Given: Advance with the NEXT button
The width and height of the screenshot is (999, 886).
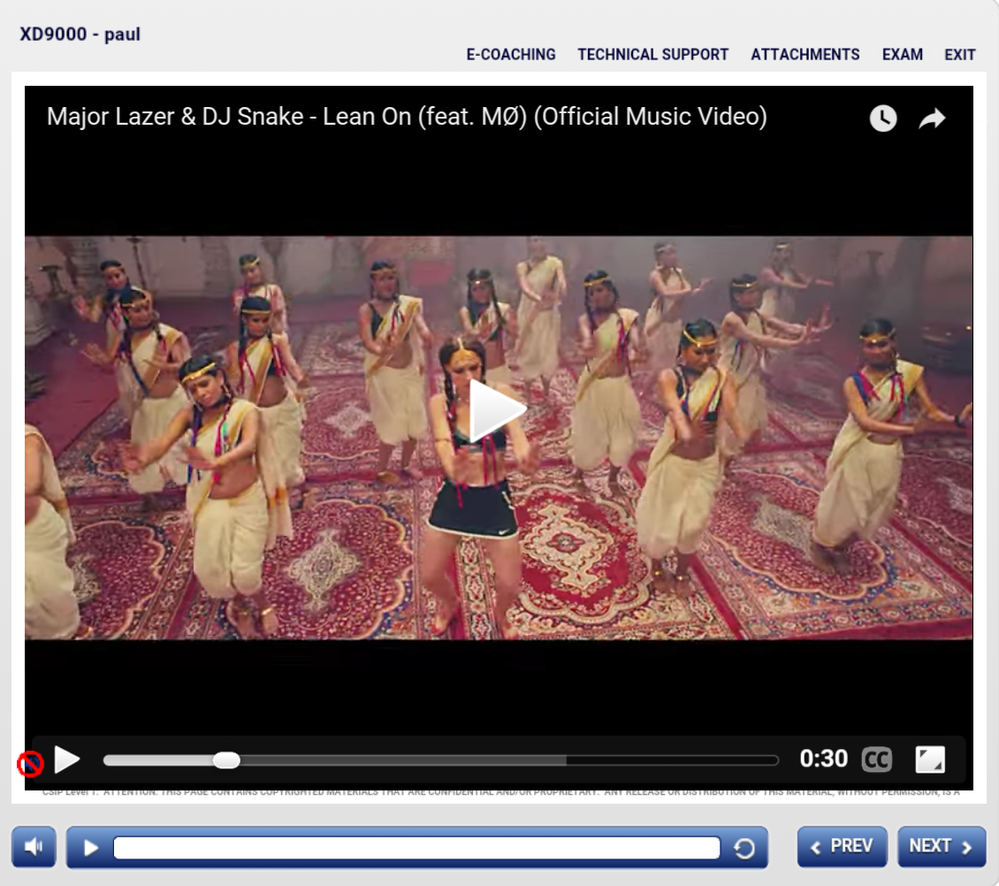Looking at the screenshot, I should click(941, 847).
